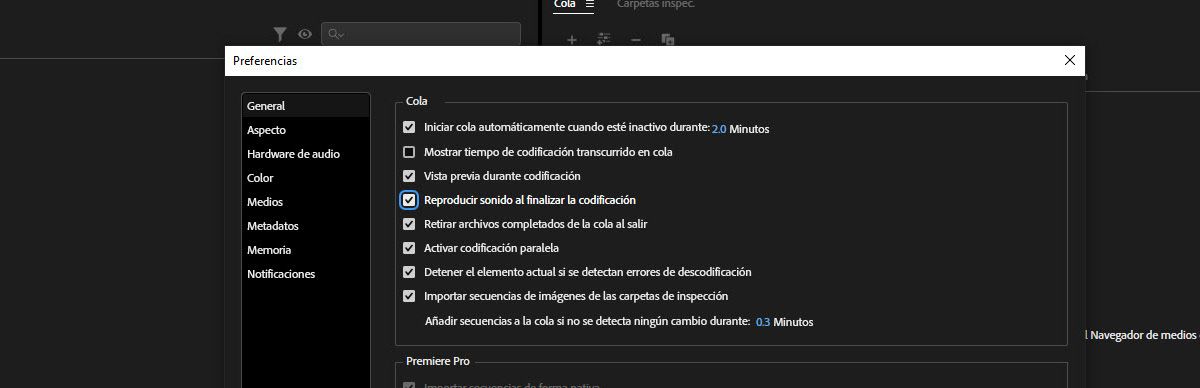Click the minus remove icon in queue
The image size is (1200, 388).
(636, 39)
